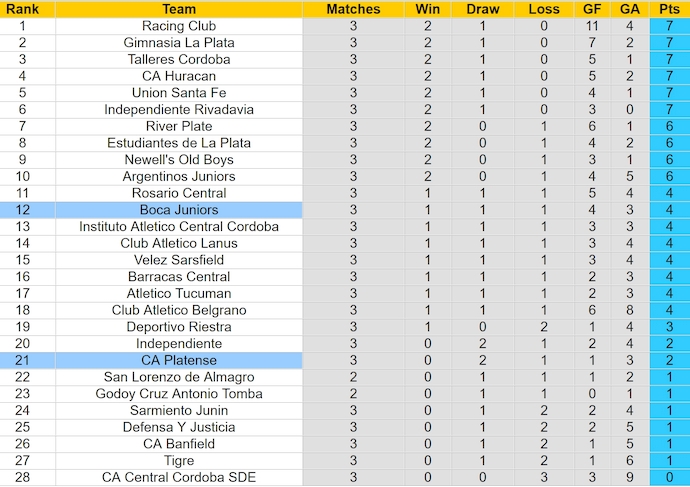
Task: Click River Plate in the team list
Action: point(179,126)
